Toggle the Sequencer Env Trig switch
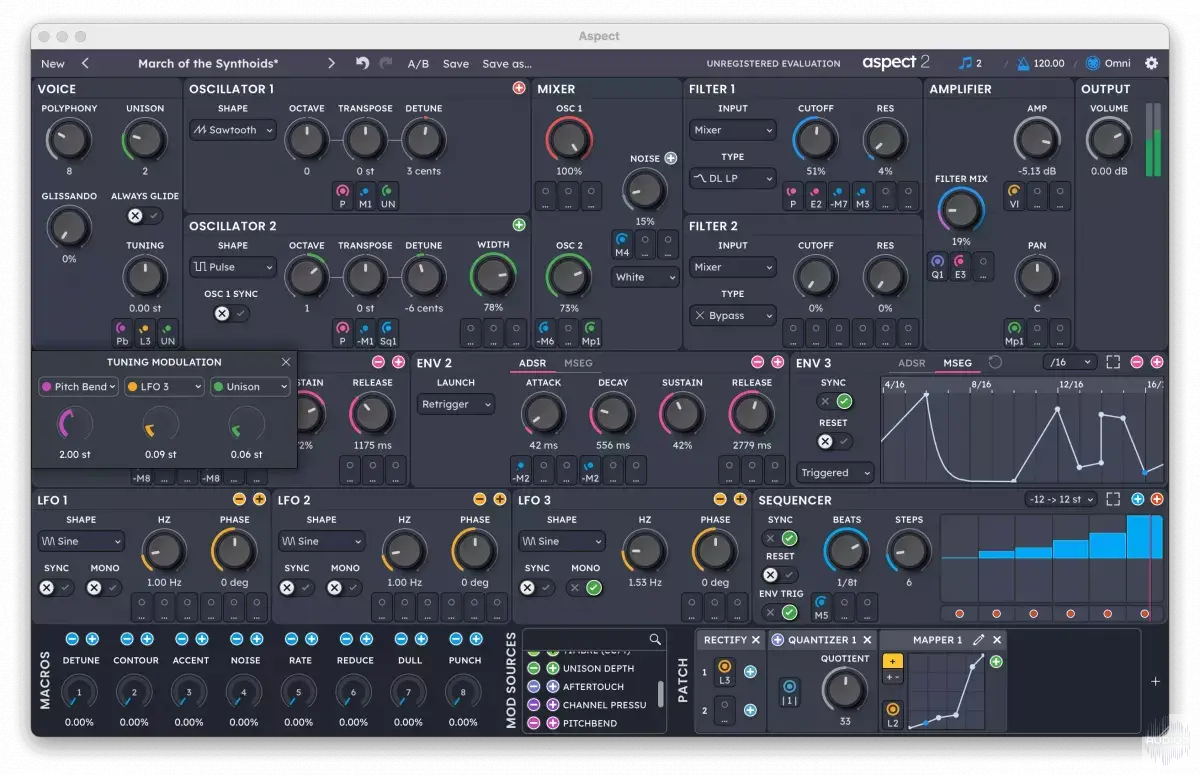The width and height of the screenshot is (1200, 775). click(x=780, y=612)
